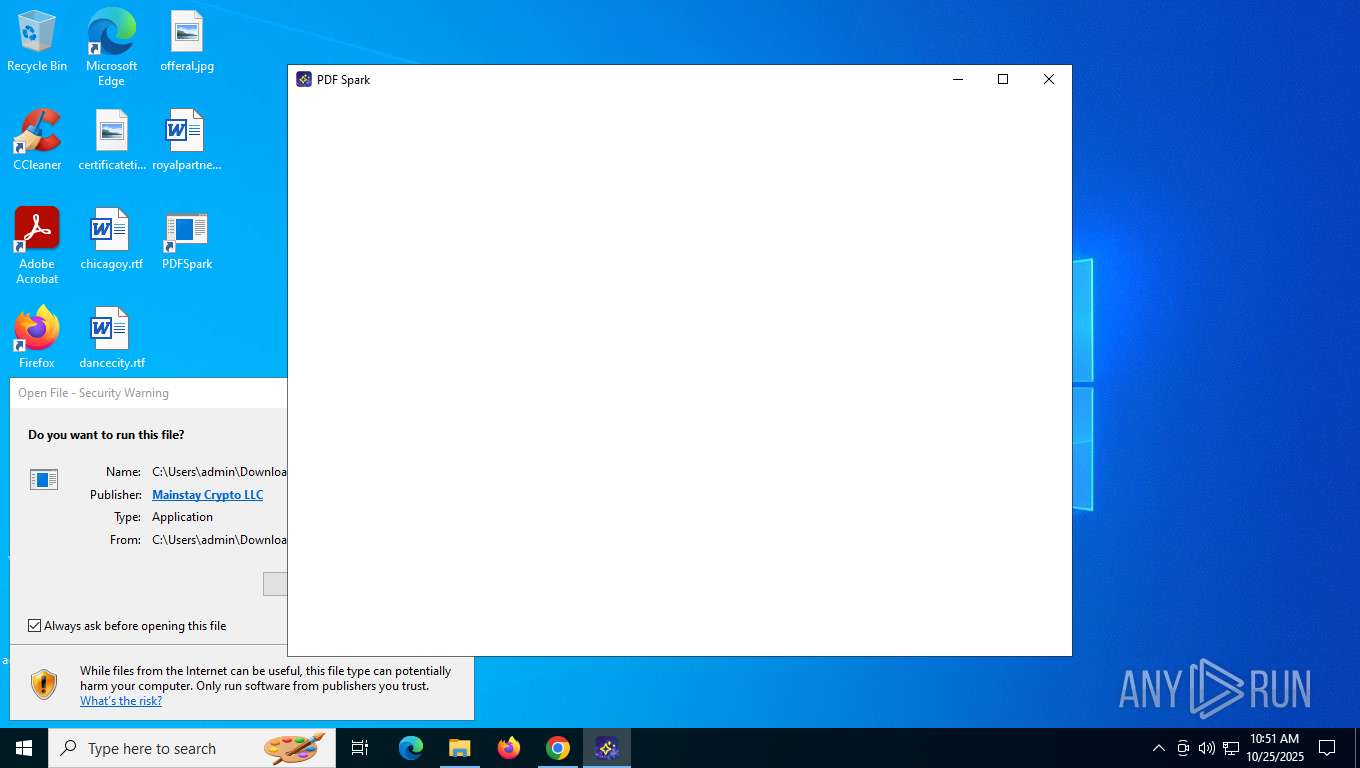Close the PDF Spark window
Viewport: 1360px width, 768px height.
[x=1049, y=79]
